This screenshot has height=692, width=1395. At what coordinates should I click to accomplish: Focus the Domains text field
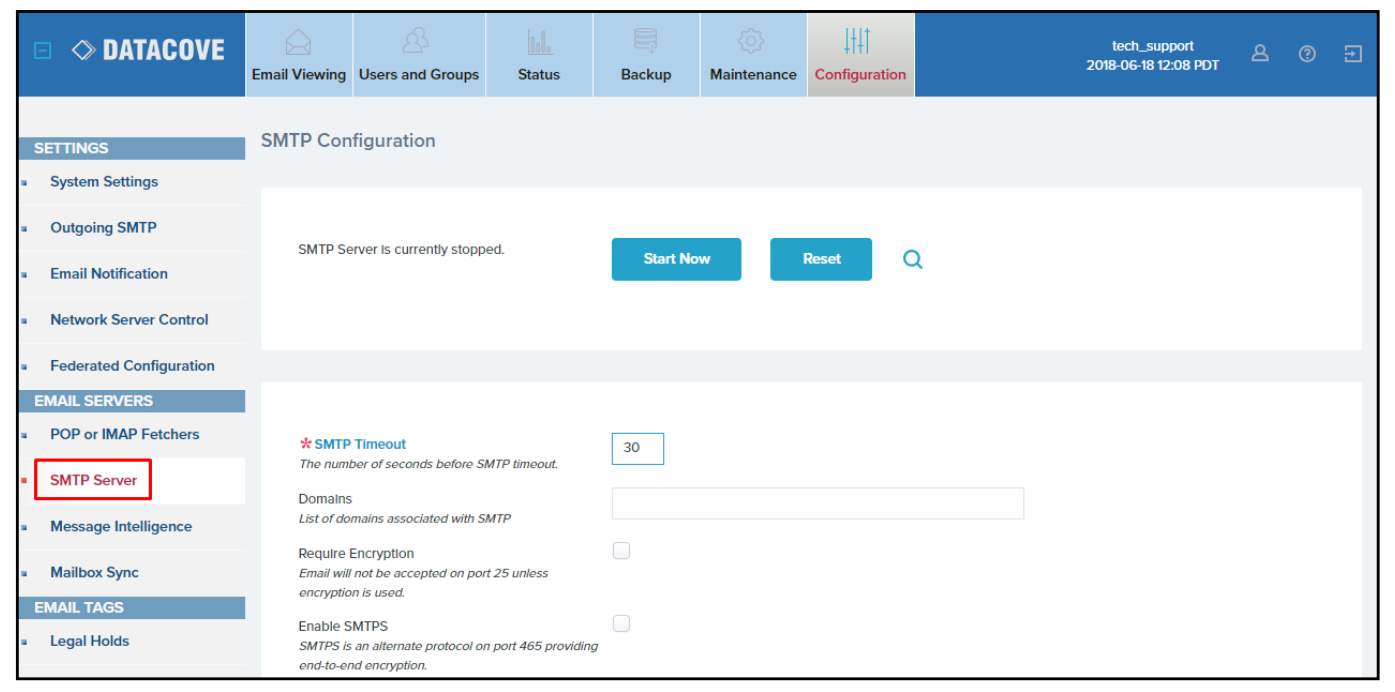point(817,504)
